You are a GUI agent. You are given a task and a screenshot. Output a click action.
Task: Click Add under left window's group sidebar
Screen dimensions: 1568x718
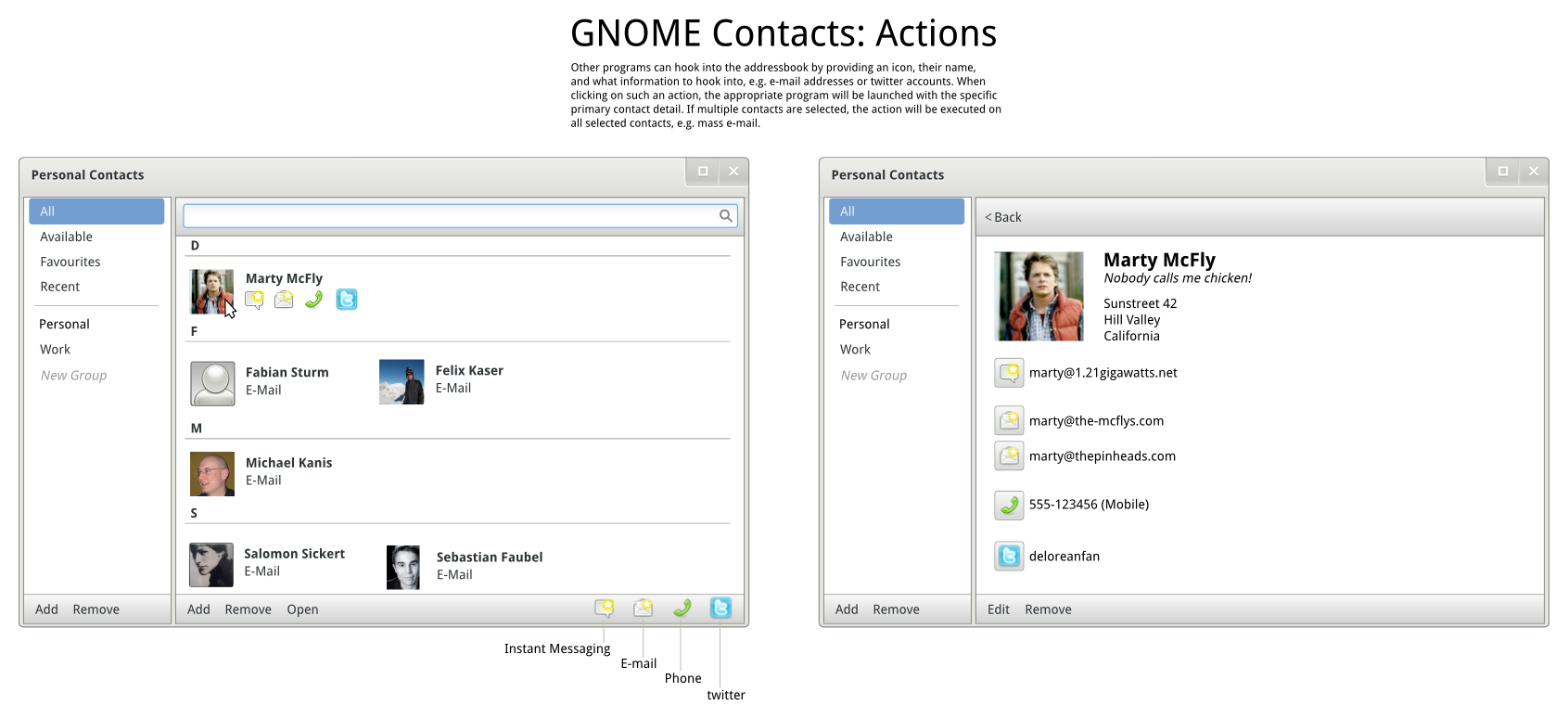(46, 609)
